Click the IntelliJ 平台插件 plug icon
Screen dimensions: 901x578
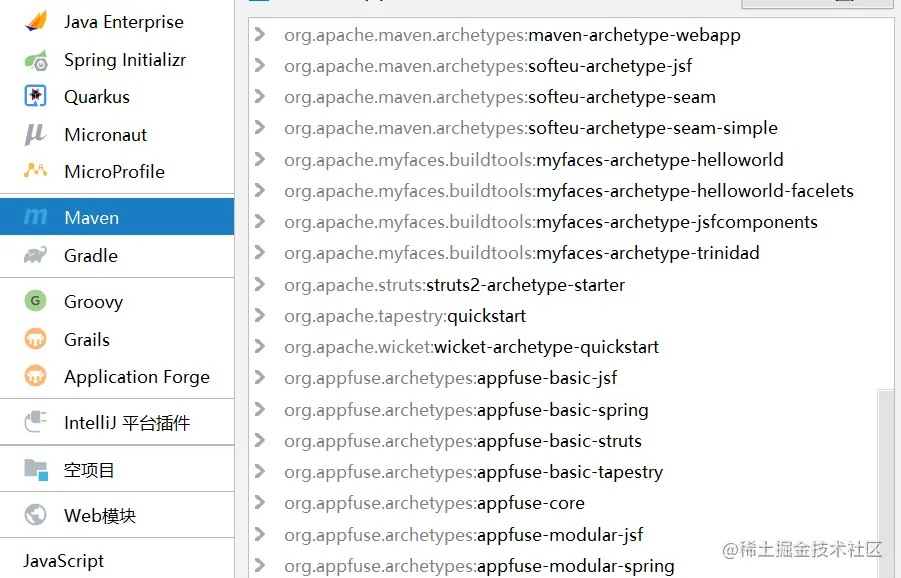tap(36, 422)
